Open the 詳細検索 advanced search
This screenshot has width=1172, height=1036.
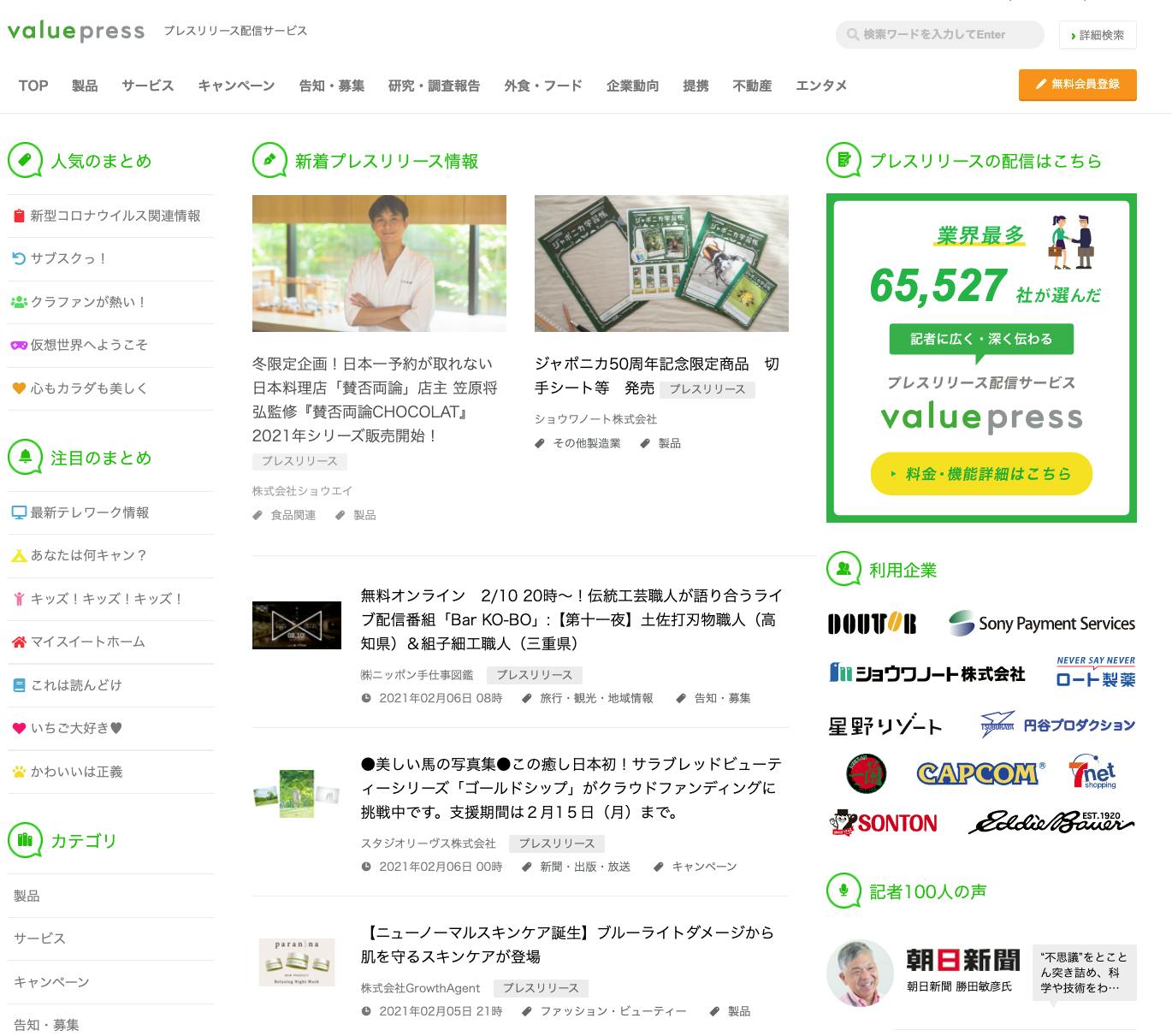click(1097, 35)
